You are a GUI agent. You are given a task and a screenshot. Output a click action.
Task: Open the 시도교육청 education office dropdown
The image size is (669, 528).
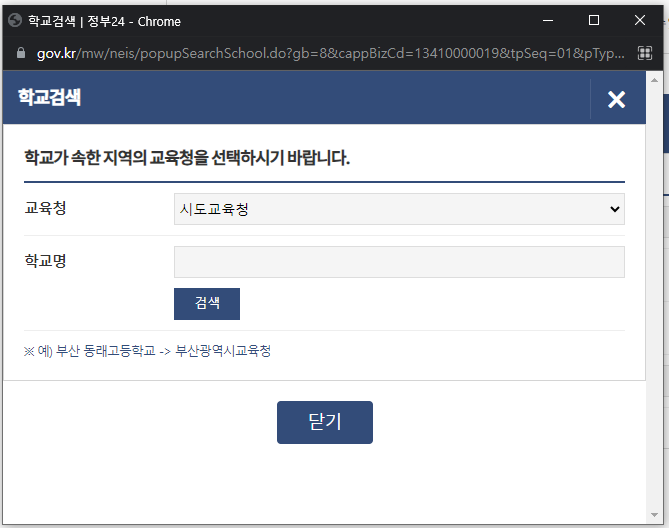(399, 209)
